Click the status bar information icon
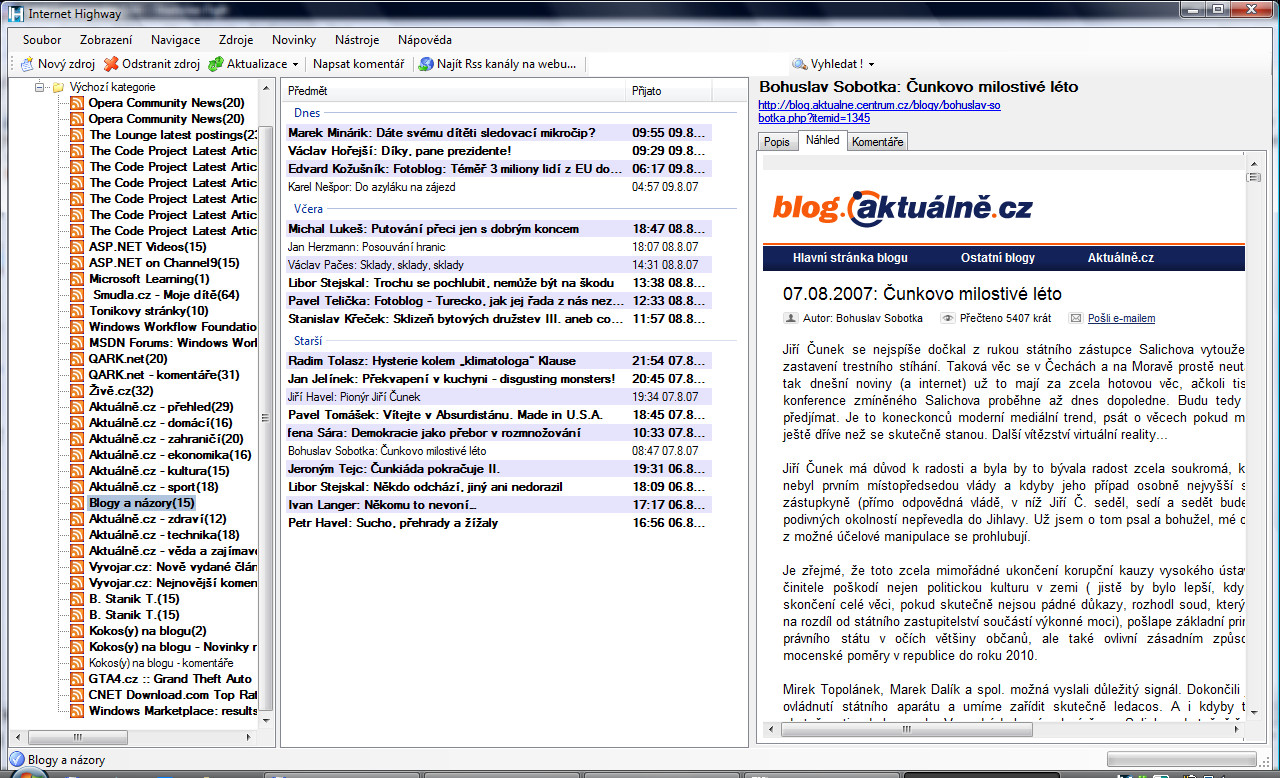 (x=16, y=760)
